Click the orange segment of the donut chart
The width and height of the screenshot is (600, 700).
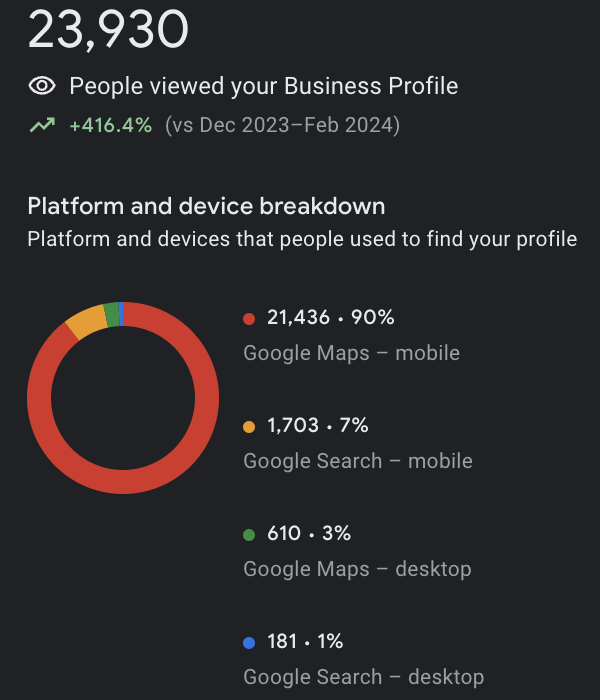click(87, 322)
